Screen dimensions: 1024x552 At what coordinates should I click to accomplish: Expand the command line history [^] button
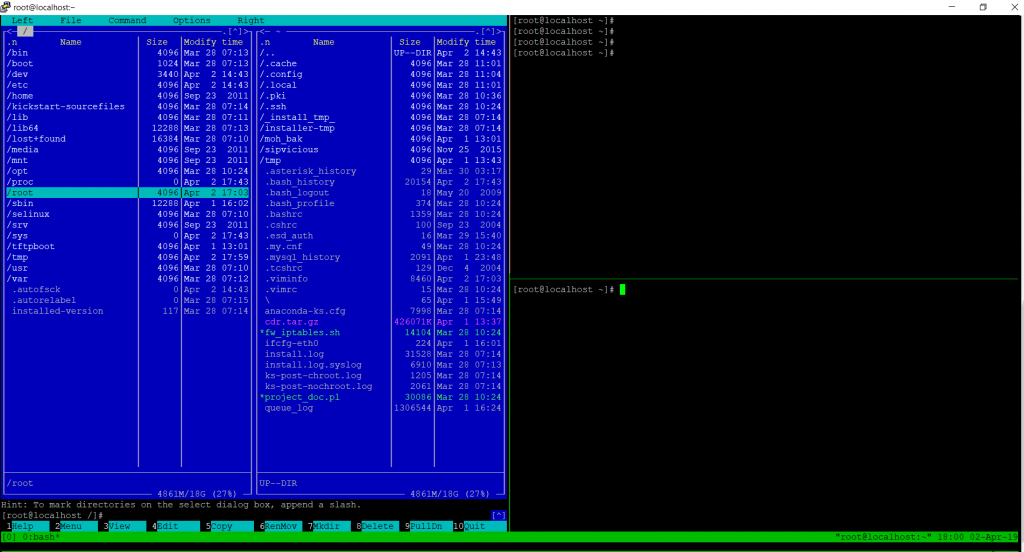498,515
